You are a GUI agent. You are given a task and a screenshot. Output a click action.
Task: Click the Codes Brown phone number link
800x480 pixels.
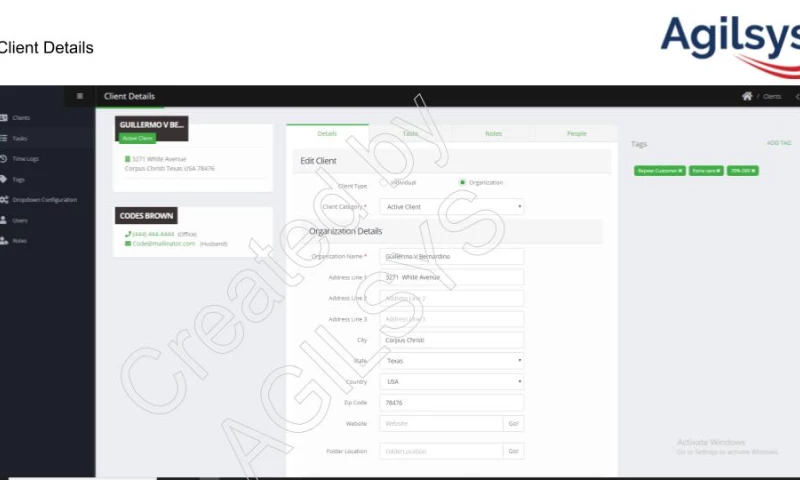pyautogui.click(x=153, y=234)
